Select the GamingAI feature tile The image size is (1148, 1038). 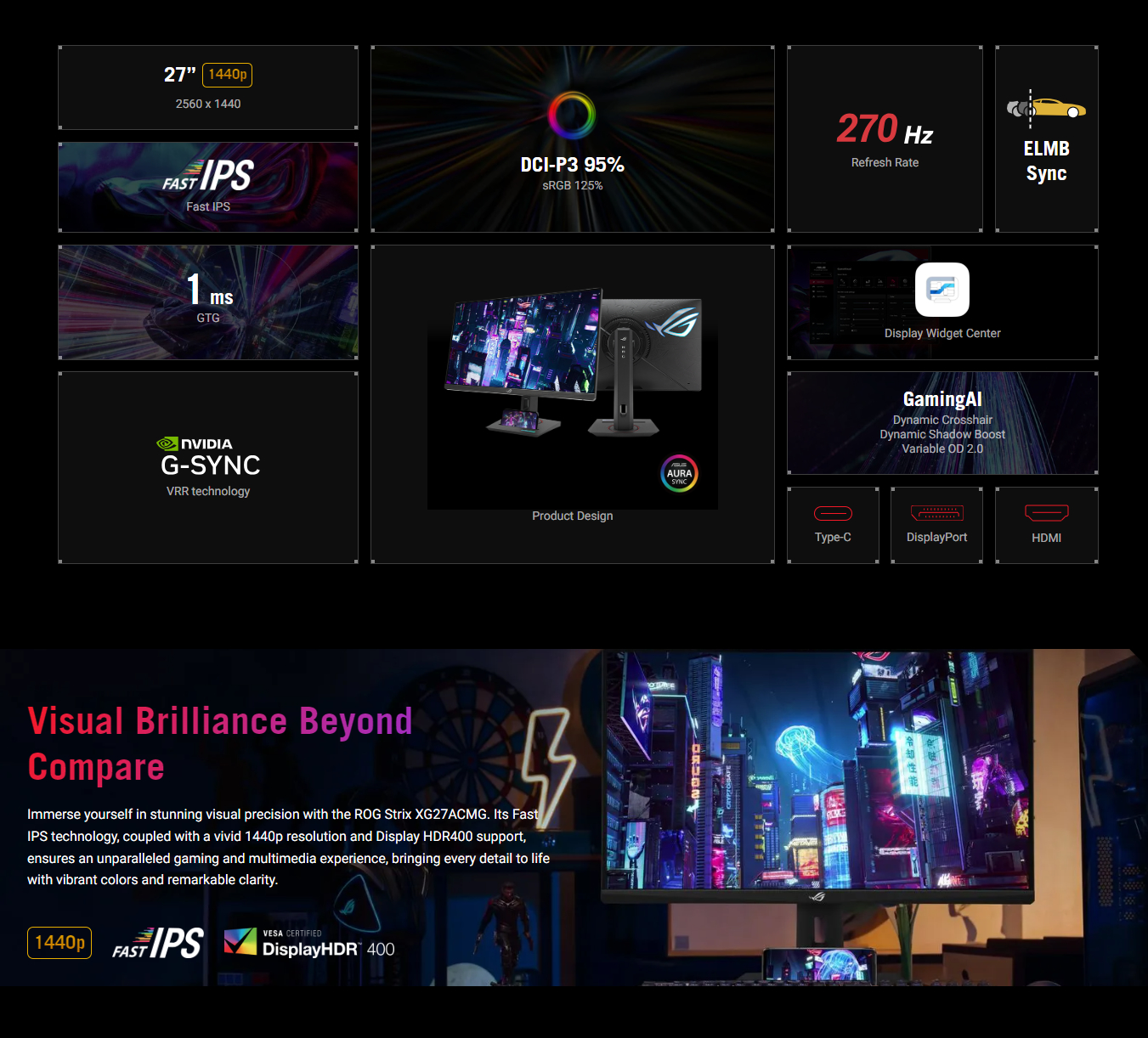point(942,423)
